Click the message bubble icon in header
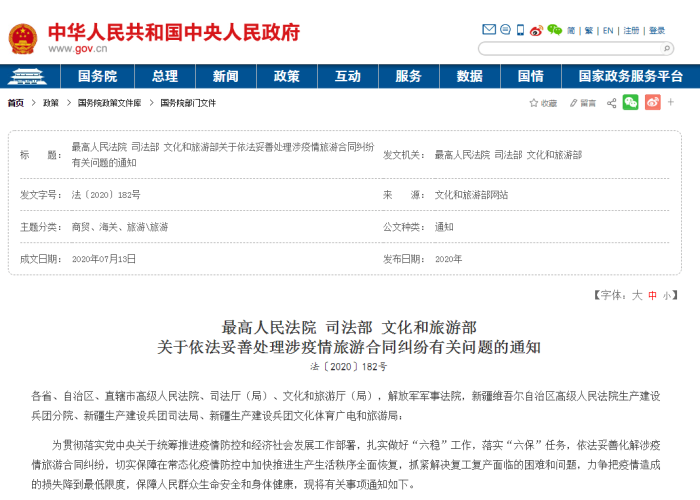 [x=505, y=29]
